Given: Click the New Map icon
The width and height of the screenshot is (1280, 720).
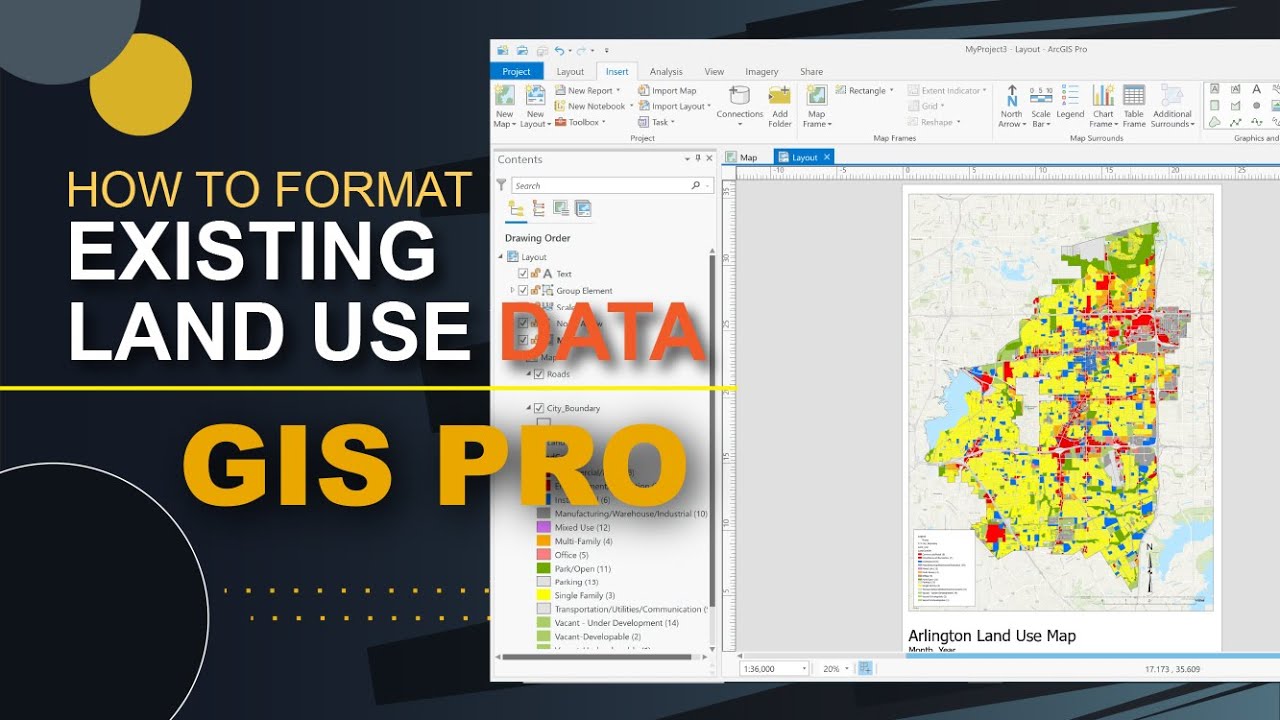Looking at the screenshot, I should 505,95.
